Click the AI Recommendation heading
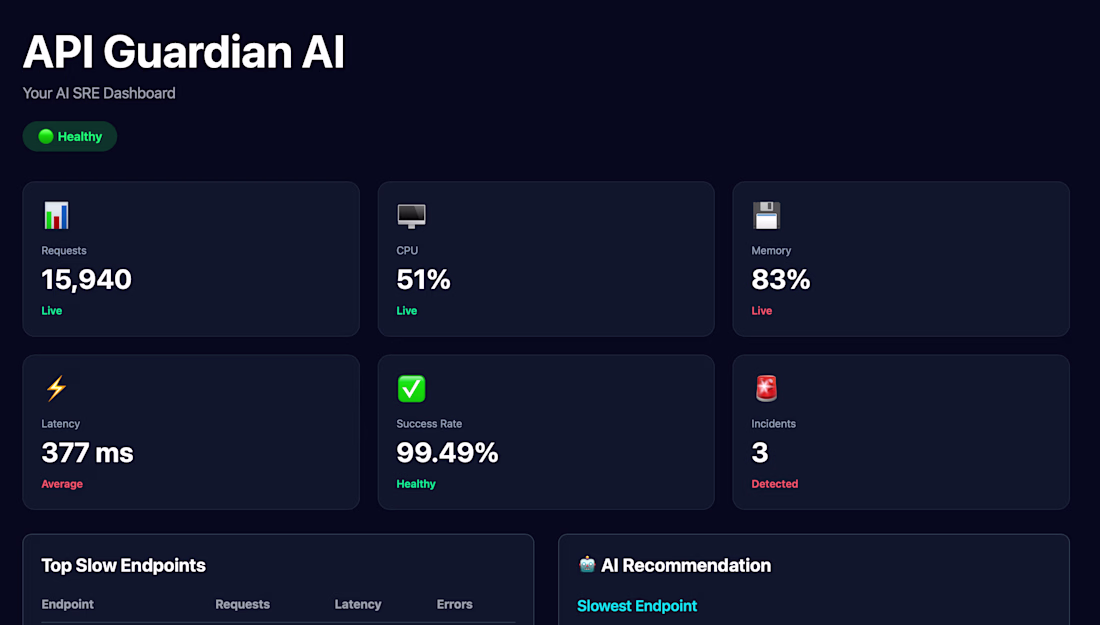1100x625 pixels. point(686,565)
